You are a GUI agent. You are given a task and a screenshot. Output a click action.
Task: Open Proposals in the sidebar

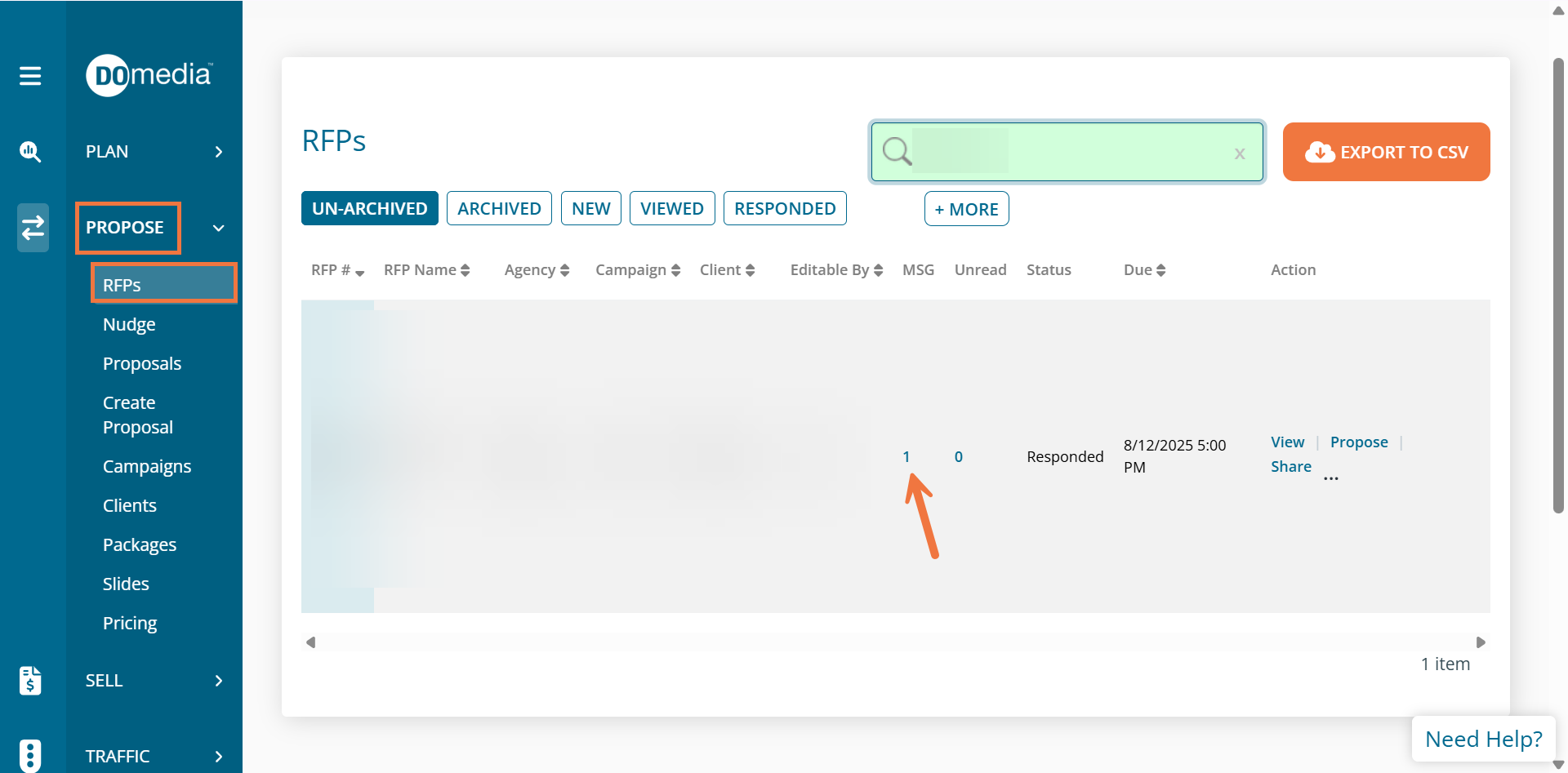[142, 363]
